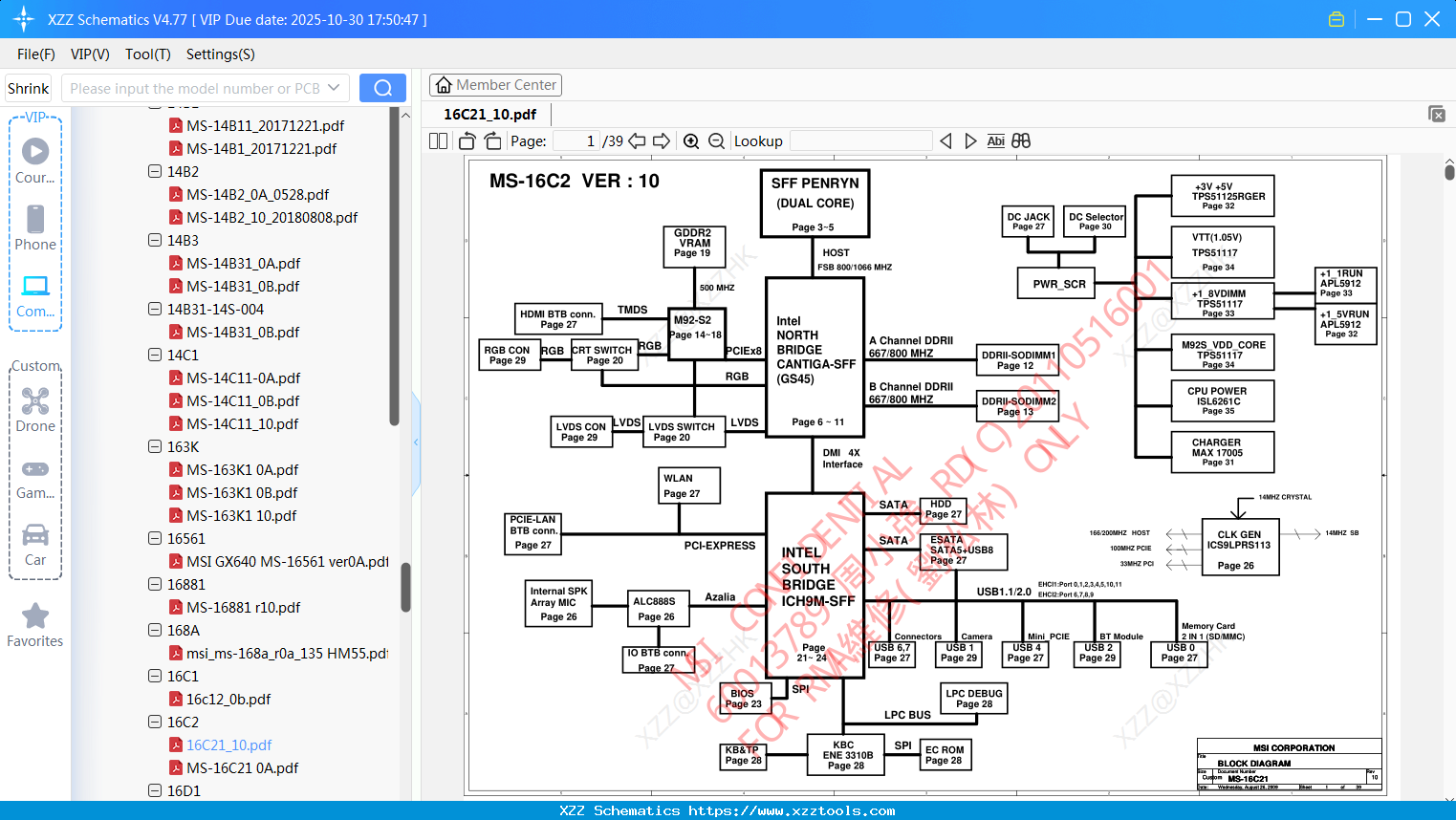Image resolution: width=1456 pixels, height=820 pixels.
Task: Click the blue magnifier search button
Action: (x=382, y=88)
